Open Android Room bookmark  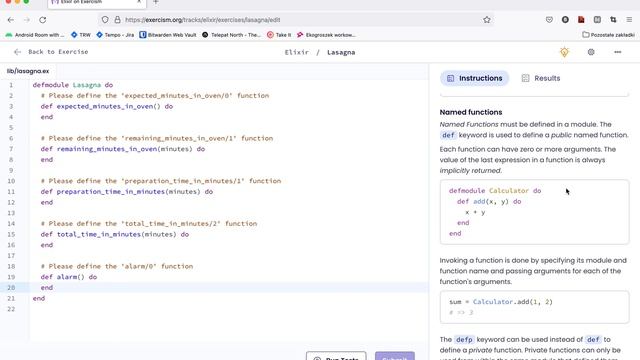(x=35, y=35)
